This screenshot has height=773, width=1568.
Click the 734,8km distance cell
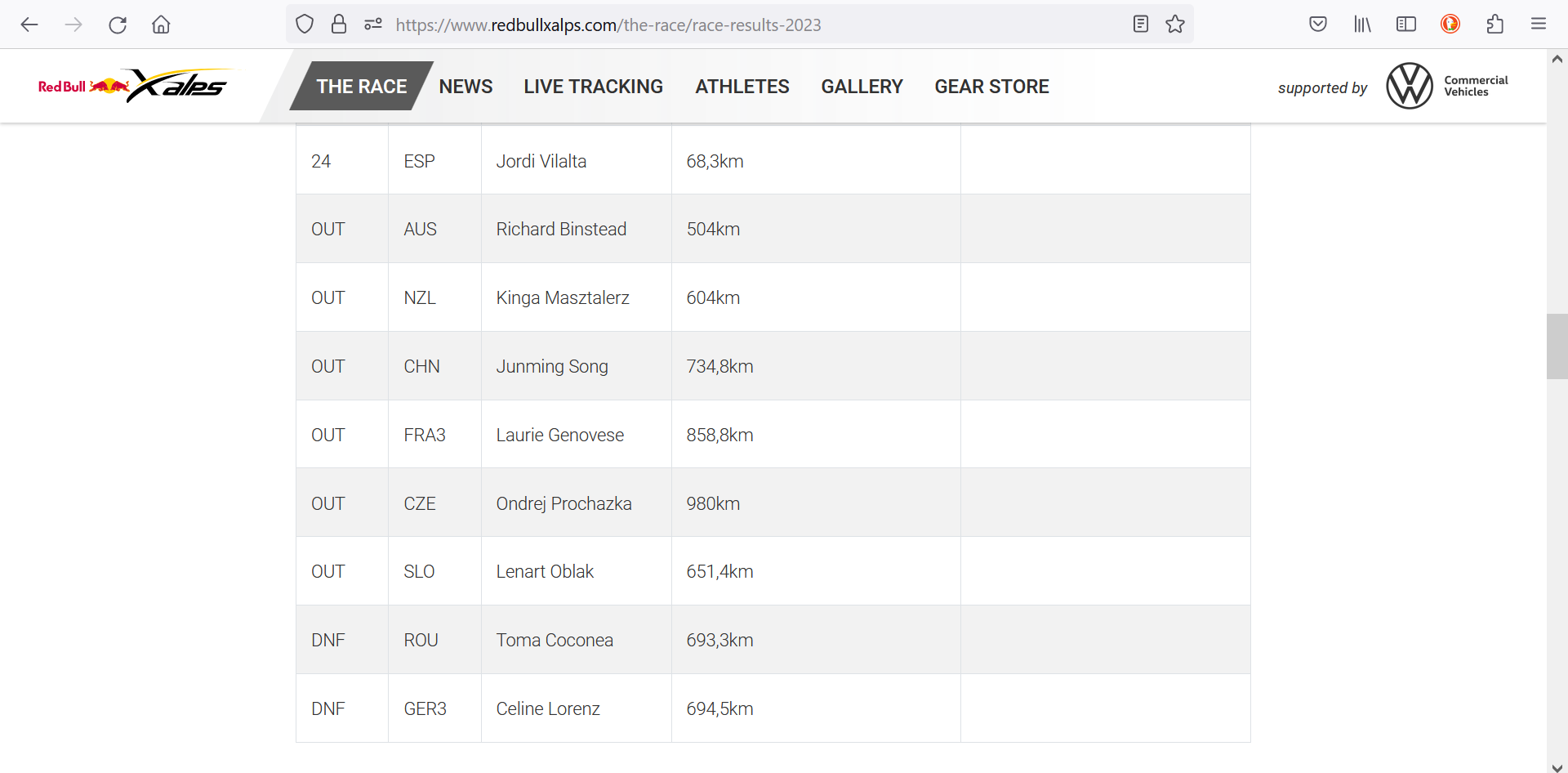pos(816,366)
